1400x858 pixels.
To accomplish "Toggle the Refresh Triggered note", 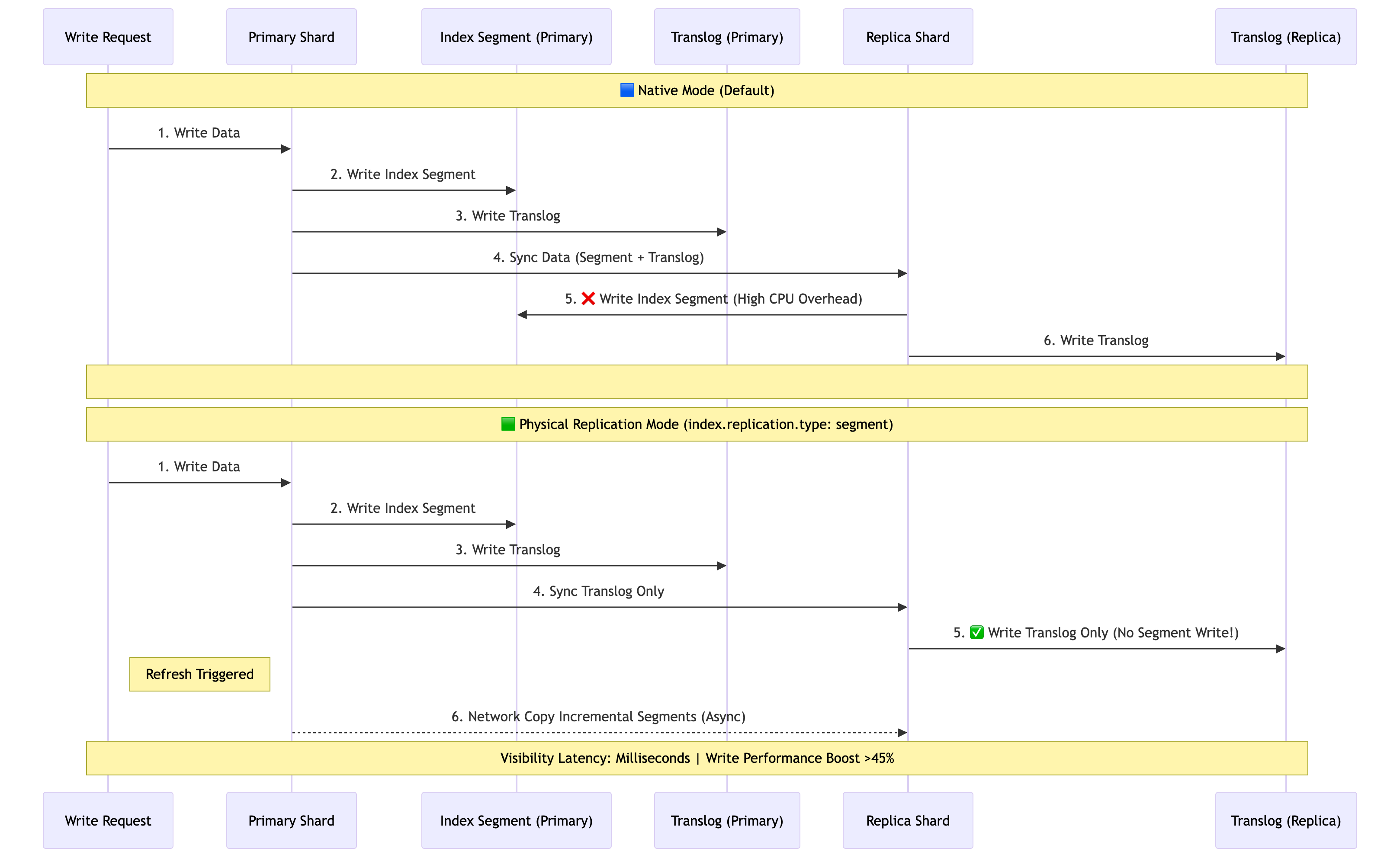I will (x=200, y=674).
